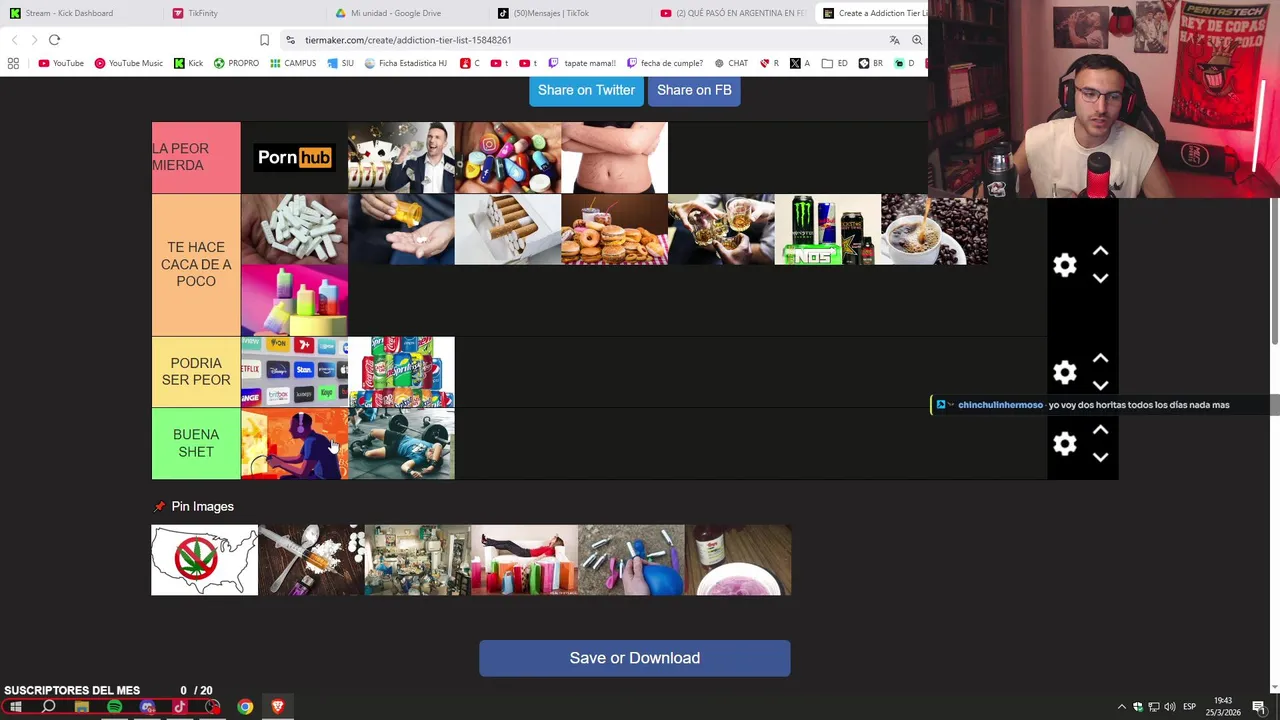The image size is (1280, 720).
Task: Open Google Chrome from taskbar
Action: 245,707
